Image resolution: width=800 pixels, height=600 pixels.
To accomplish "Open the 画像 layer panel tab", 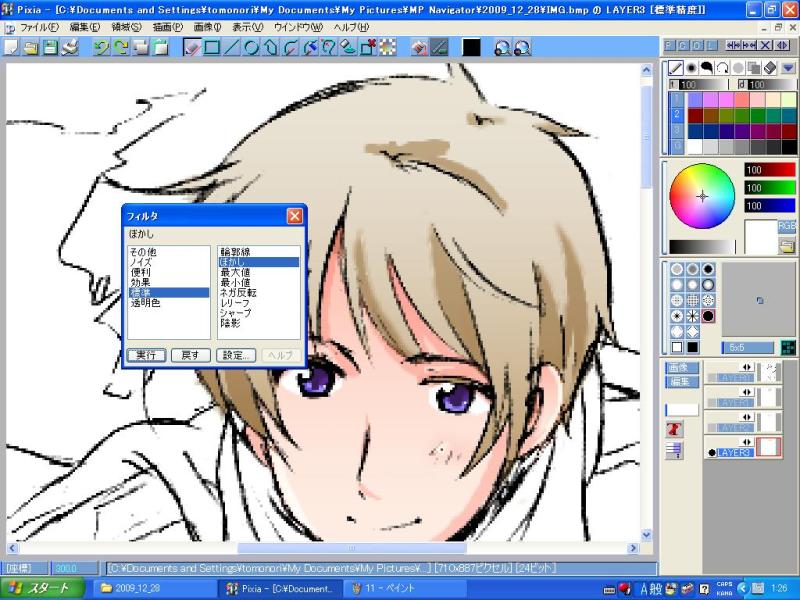I will [x=682, y=367].
